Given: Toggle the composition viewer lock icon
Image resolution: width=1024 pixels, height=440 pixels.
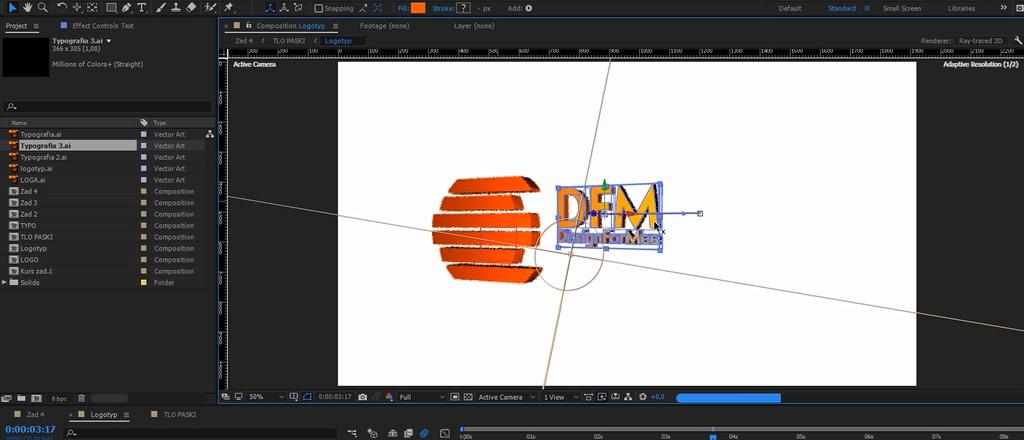Looking at the screenshot, I should tap(248, 25).
